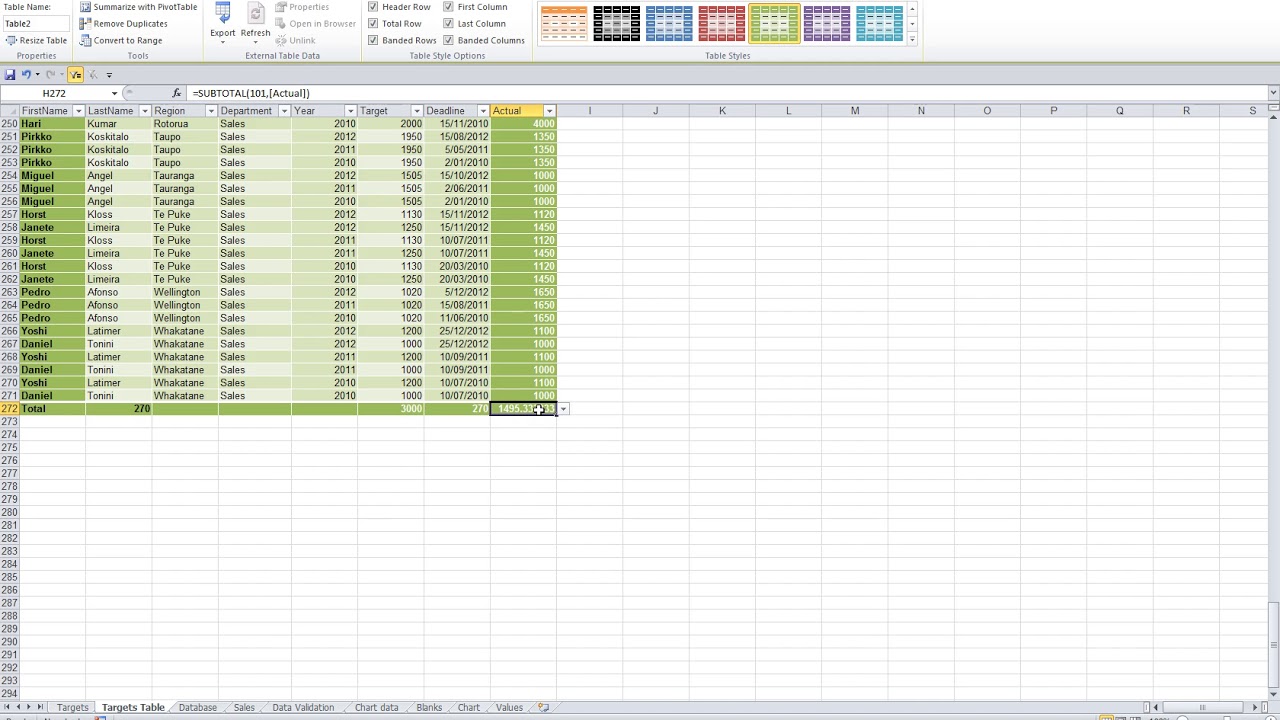
Task: Select the purple table style thumbnail
Action: [827, 23]
